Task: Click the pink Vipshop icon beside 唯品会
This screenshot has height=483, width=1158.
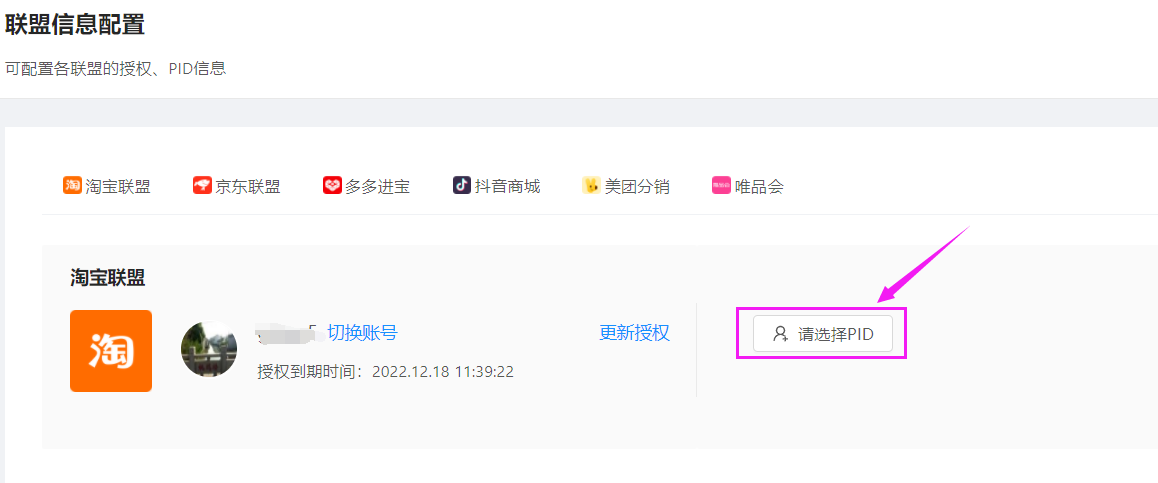Action: click(x=721, y=185)
